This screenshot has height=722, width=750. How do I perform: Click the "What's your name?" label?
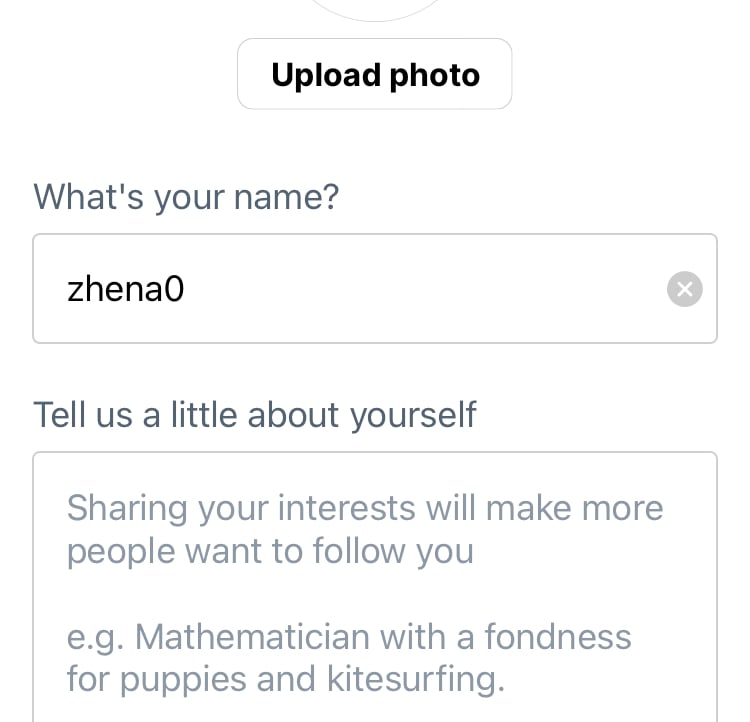(x=187, y=197)
